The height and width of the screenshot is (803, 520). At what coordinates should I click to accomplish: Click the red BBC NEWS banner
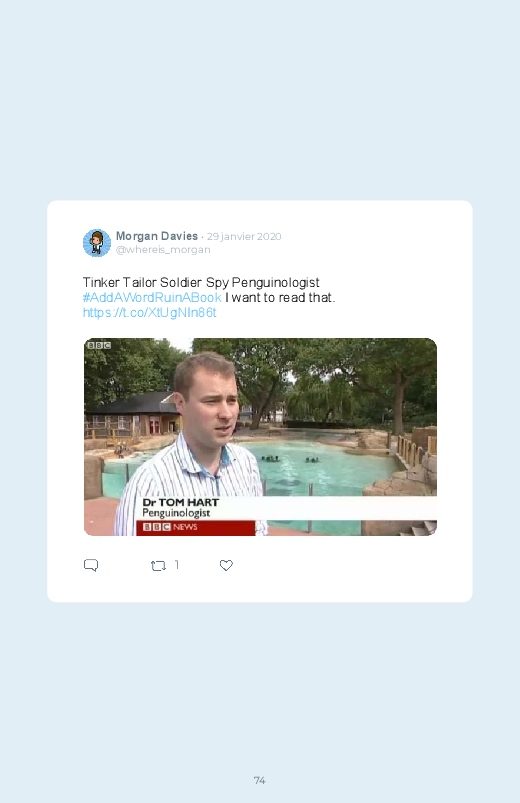[x=195, y=527]
